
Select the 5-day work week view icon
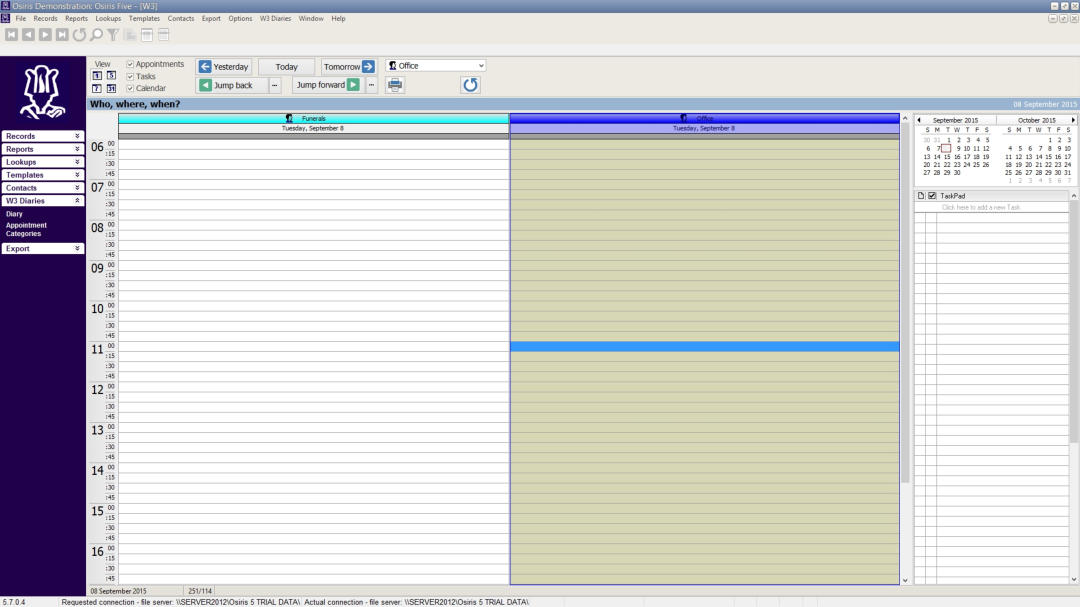(111, 76)
